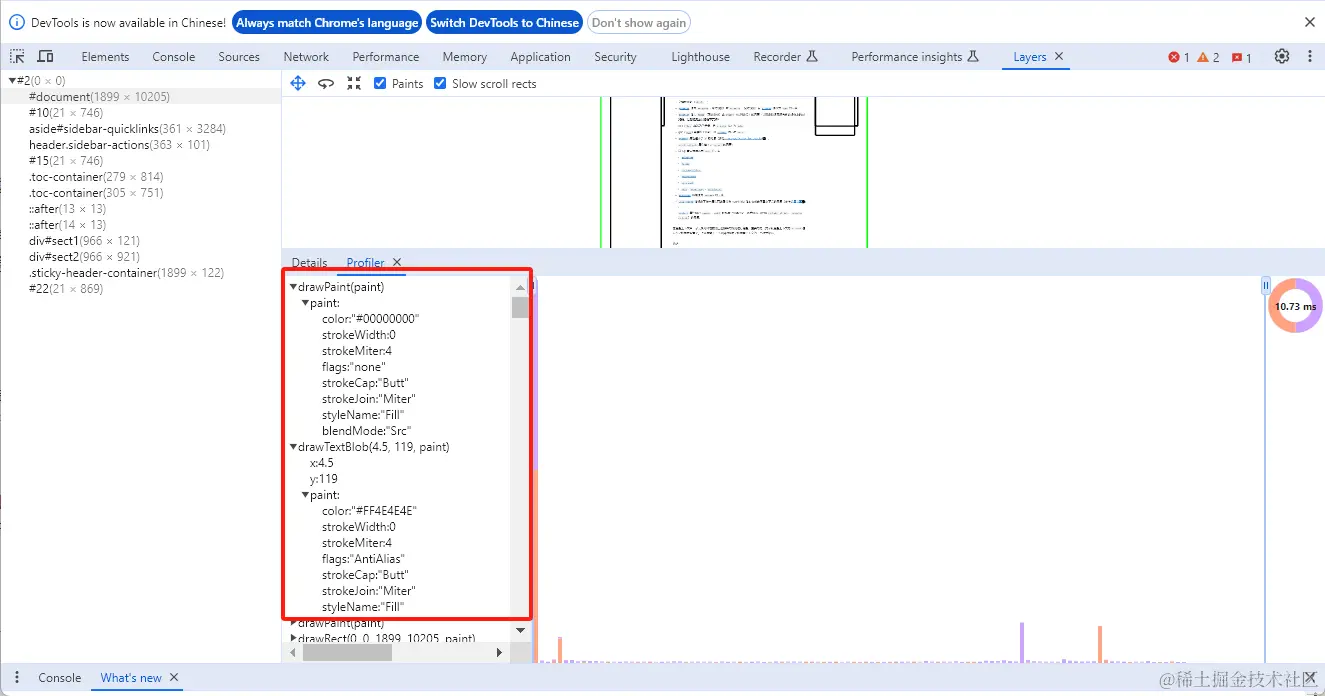Screen dimensions: 1325x696
Task: Collapse the #2(0 × 0) layer tree root
Action: tap(12, 81)
